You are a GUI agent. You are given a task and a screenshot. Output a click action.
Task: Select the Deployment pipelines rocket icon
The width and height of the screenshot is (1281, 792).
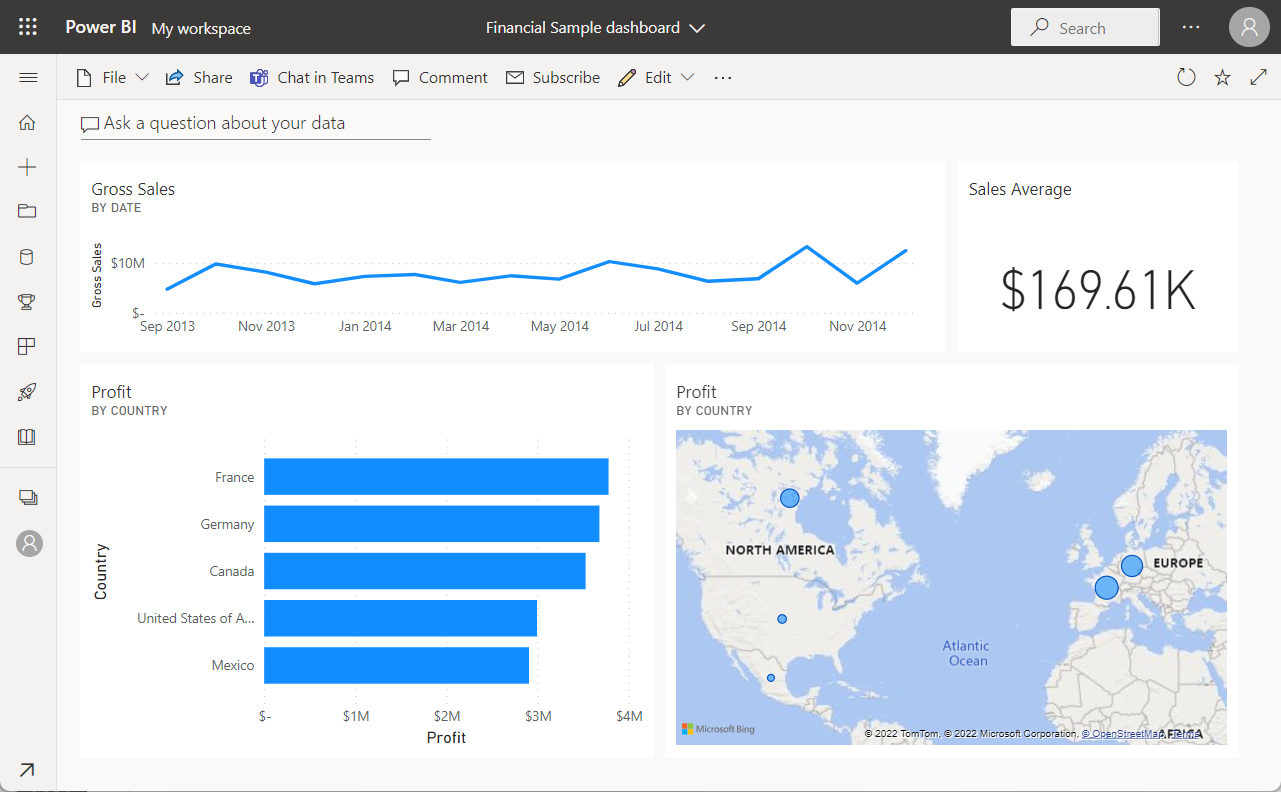[x=27, y=391]
